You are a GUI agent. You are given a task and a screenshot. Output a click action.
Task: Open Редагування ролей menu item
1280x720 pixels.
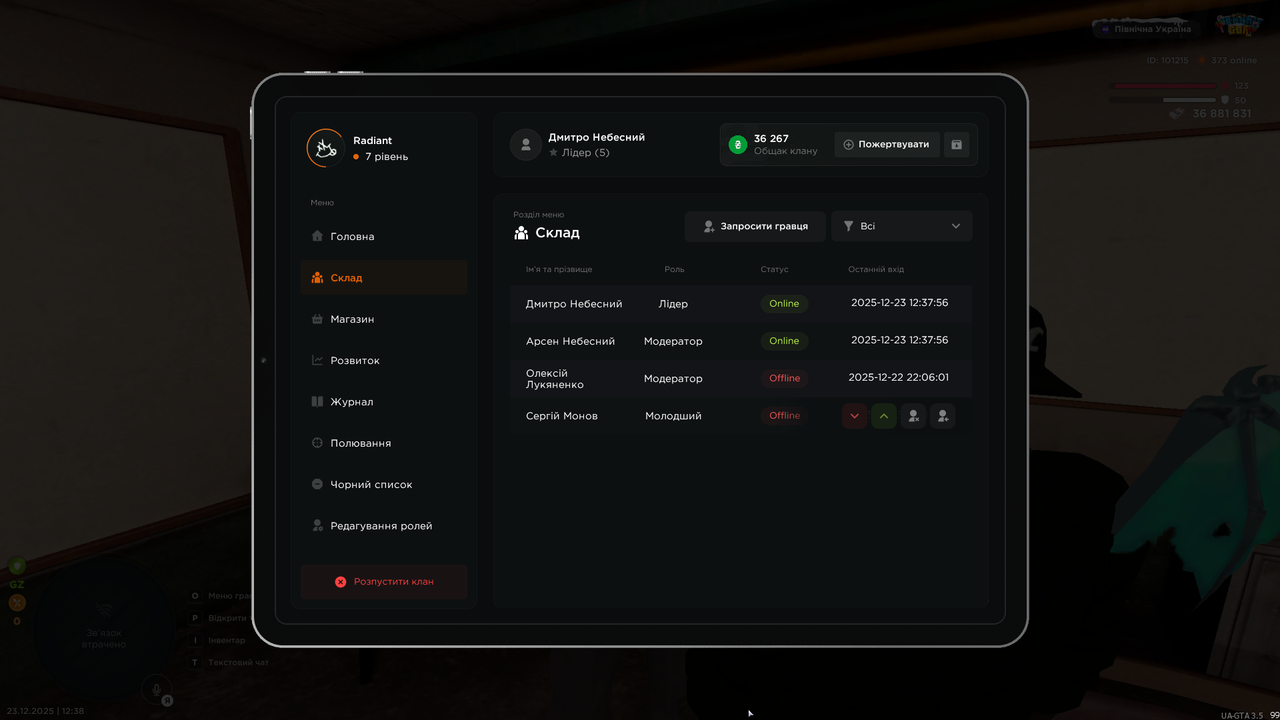(x=384, y=526)
